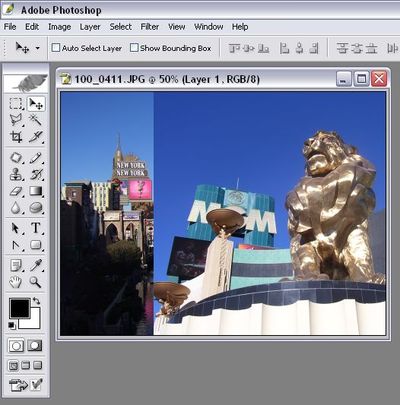The width and height of the screenshot is (400, 405).
Task: Open the Edit menu
Action: pyautogui.click(x=32, y=27)
